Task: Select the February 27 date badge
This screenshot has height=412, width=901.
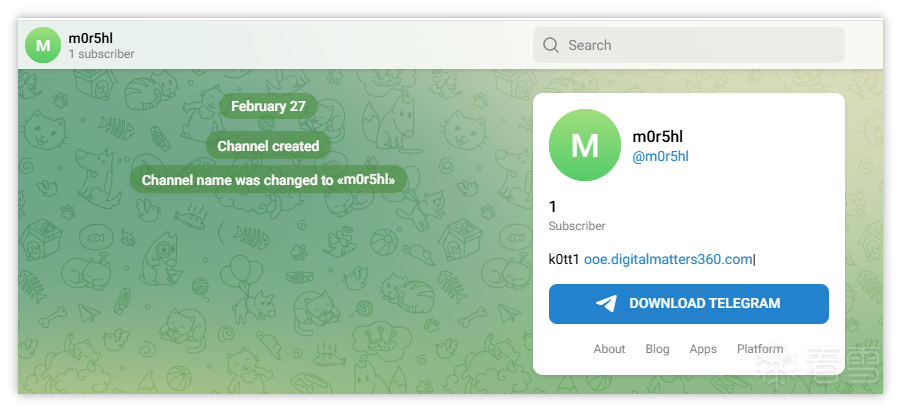Action: pos(268,106)
